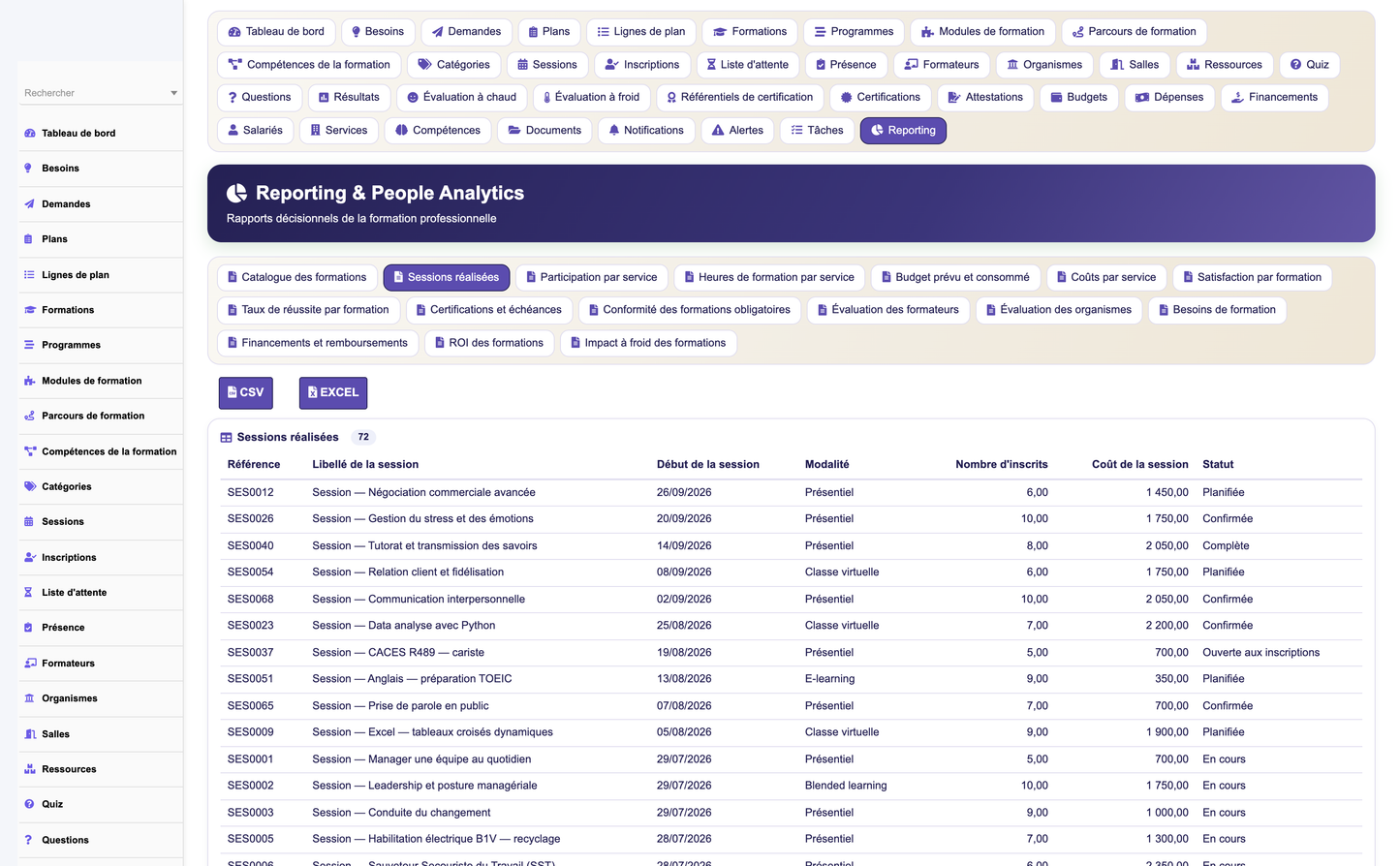The height and width of the screenshot is (866, 1400).
Task: Click the Catégories tags icon in sidebar
Action: [29, 486]
